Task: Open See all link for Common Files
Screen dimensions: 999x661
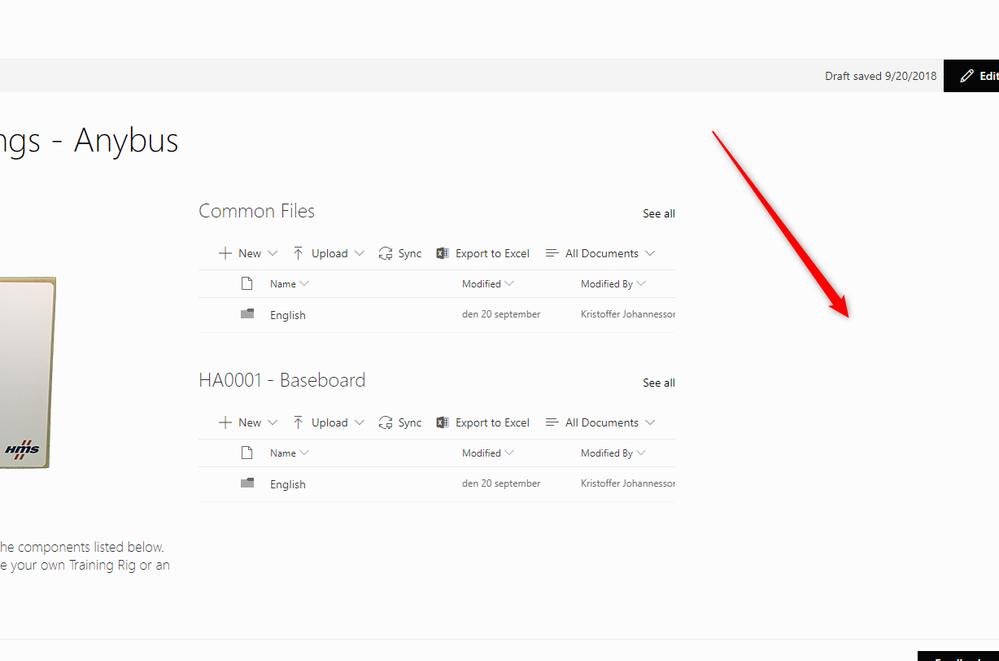Action: click(x=659, y=214)
